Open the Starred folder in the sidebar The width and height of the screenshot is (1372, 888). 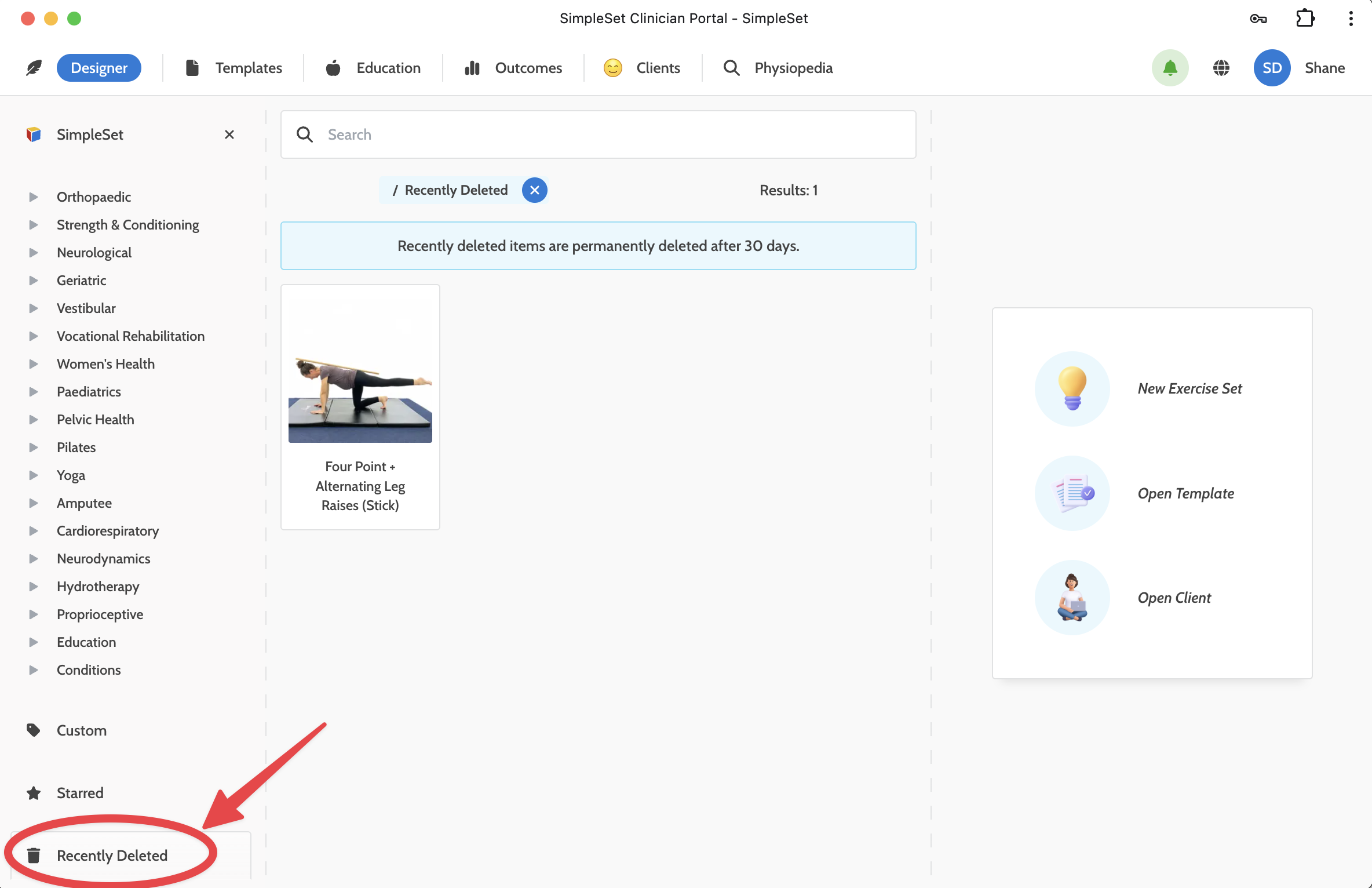(80, 792)
